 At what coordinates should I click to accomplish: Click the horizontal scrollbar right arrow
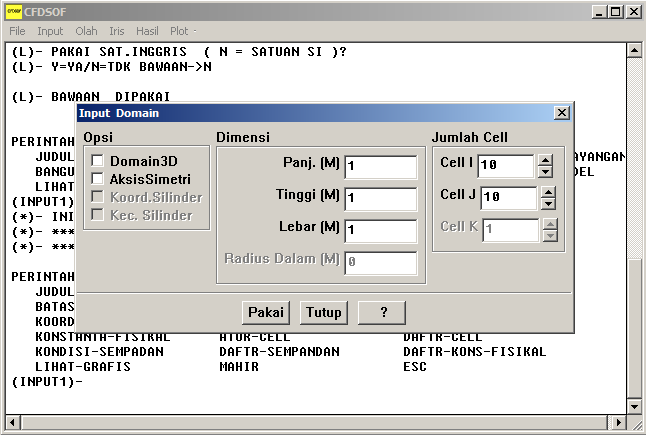coord(618,422)
